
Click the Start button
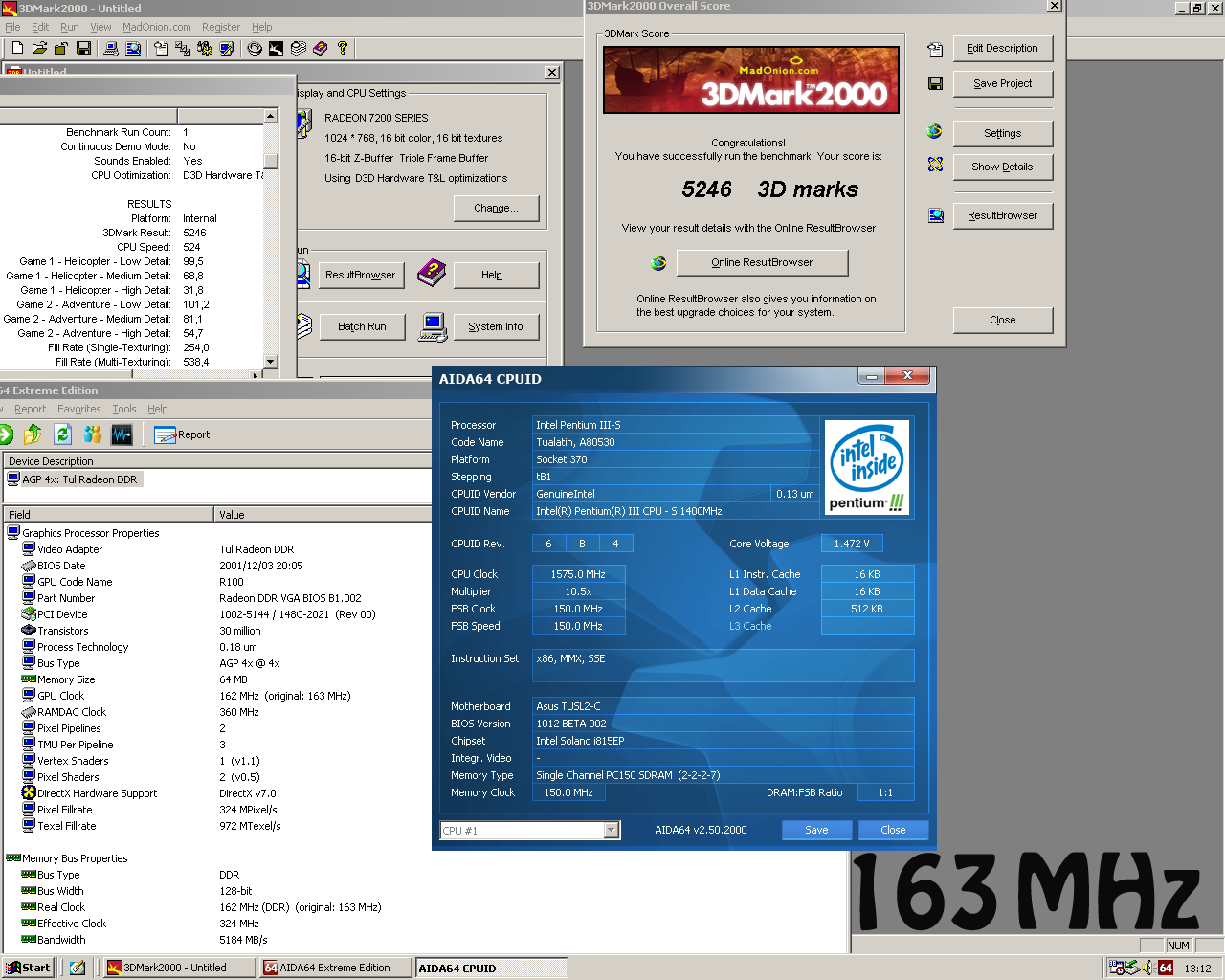click(x=28, y=968)
